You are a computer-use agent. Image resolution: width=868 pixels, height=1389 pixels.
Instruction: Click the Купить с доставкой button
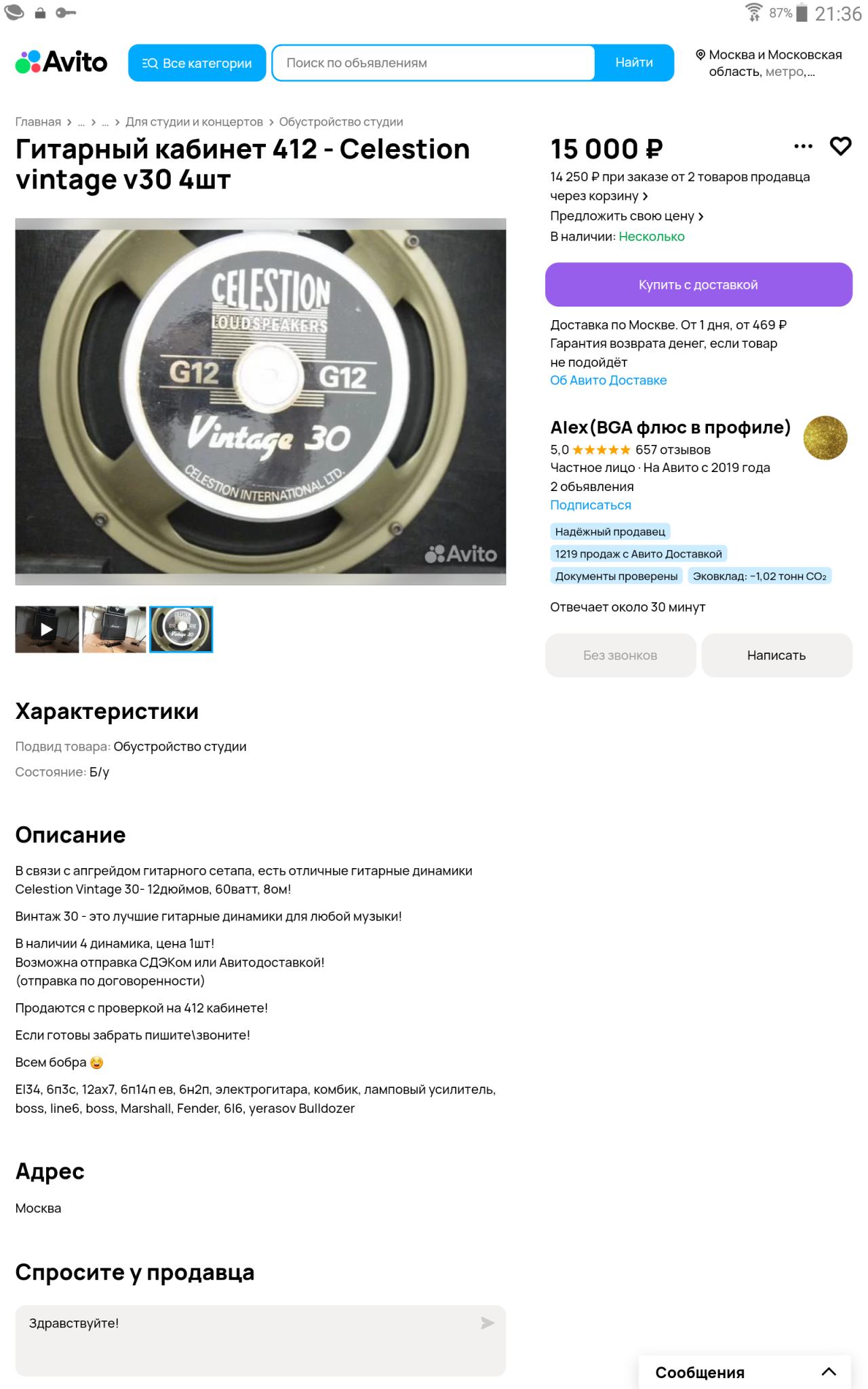698,285
